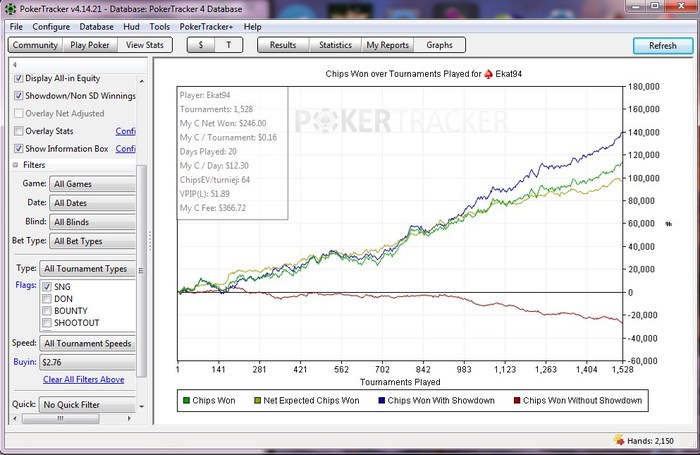Viewport: 700px width, 455px height.
Task: Open the Configure menu
Action: pyautogui.click(x=51, y=27)
